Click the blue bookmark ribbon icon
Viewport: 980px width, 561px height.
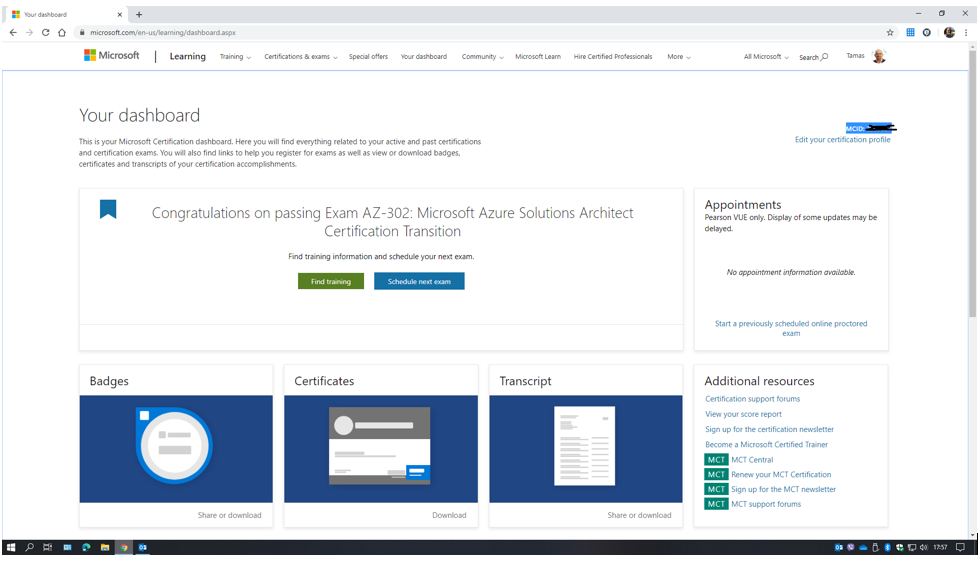108,209
